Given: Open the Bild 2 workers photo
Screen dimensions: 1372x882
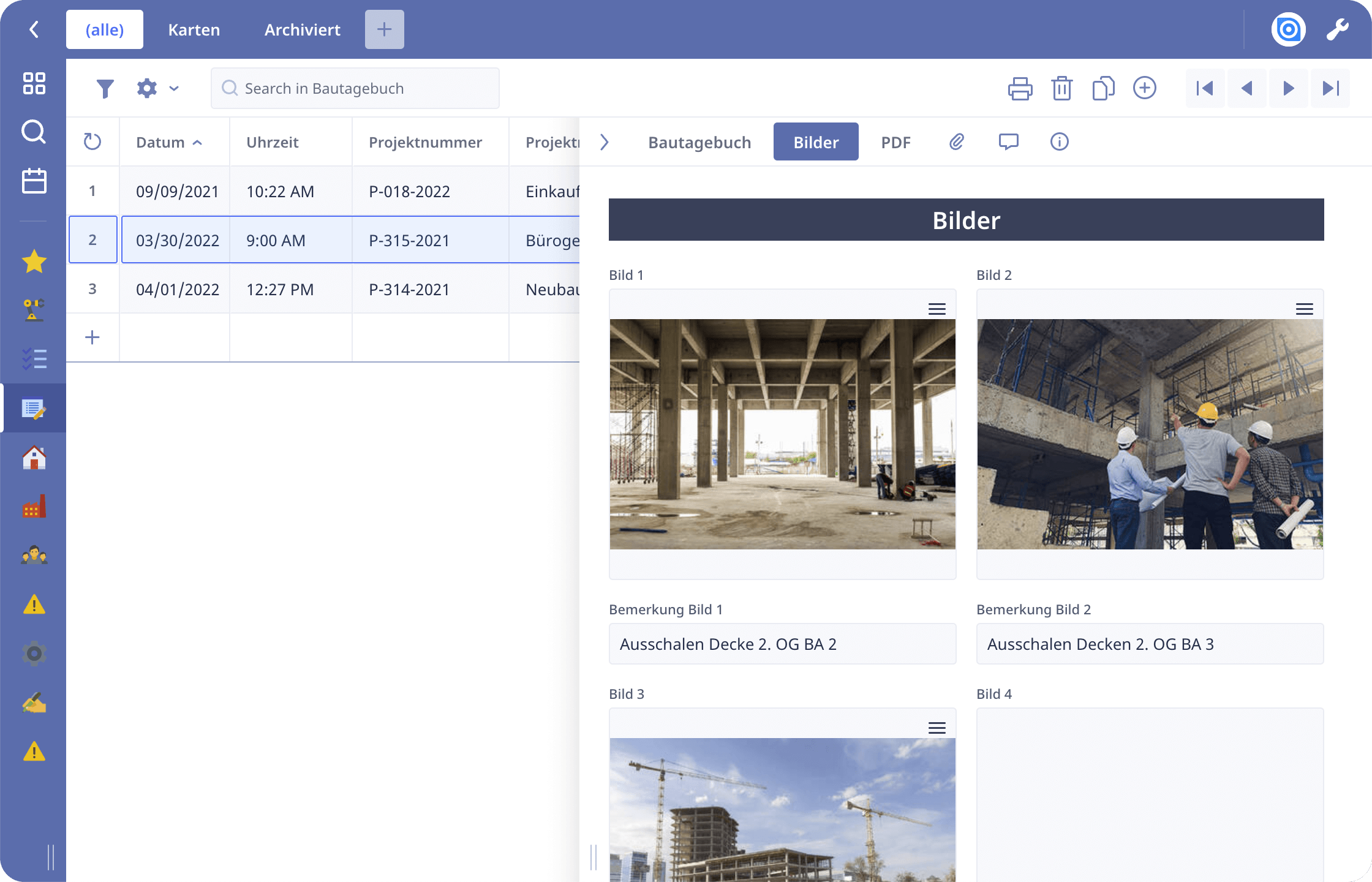Looking at the screenshot, I should click(1150, 434).
